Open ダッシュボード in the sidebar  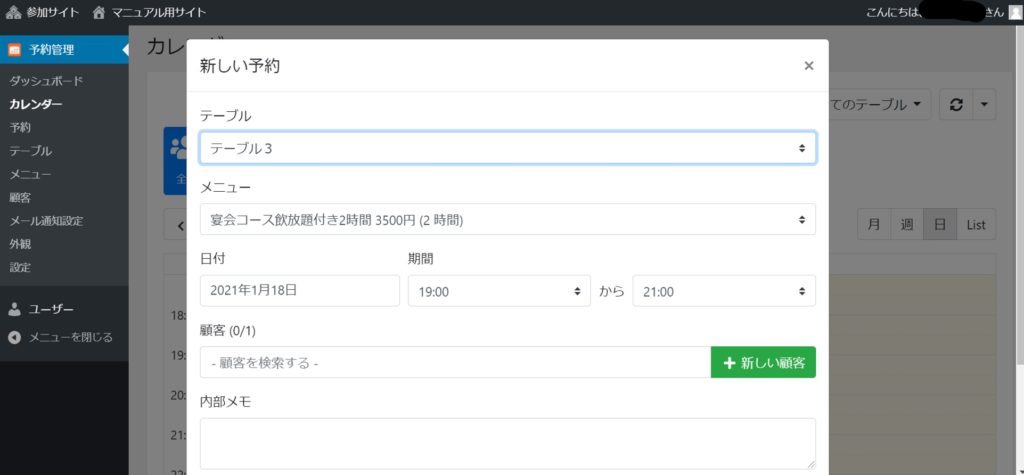(46, 81)
